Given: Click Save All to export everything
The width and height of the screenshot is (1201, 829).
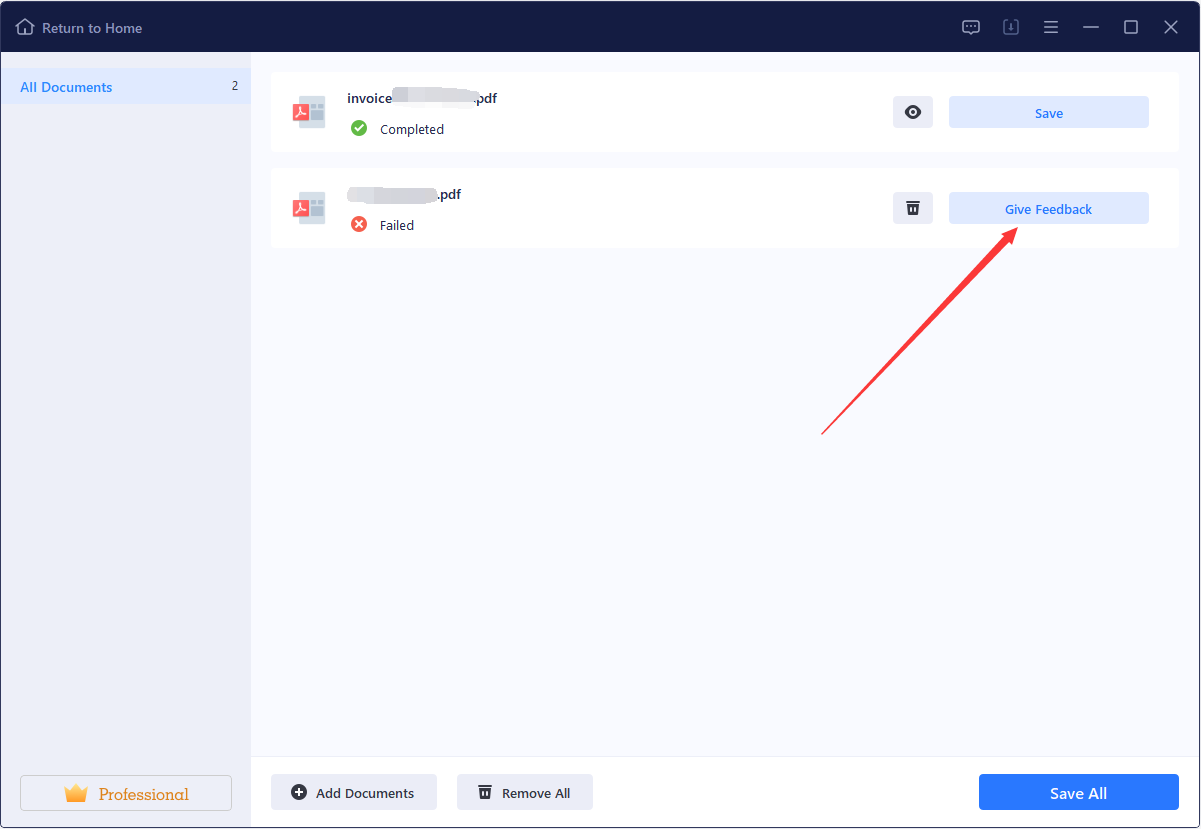Looking at the screenshot, I should pos(1079,792).
